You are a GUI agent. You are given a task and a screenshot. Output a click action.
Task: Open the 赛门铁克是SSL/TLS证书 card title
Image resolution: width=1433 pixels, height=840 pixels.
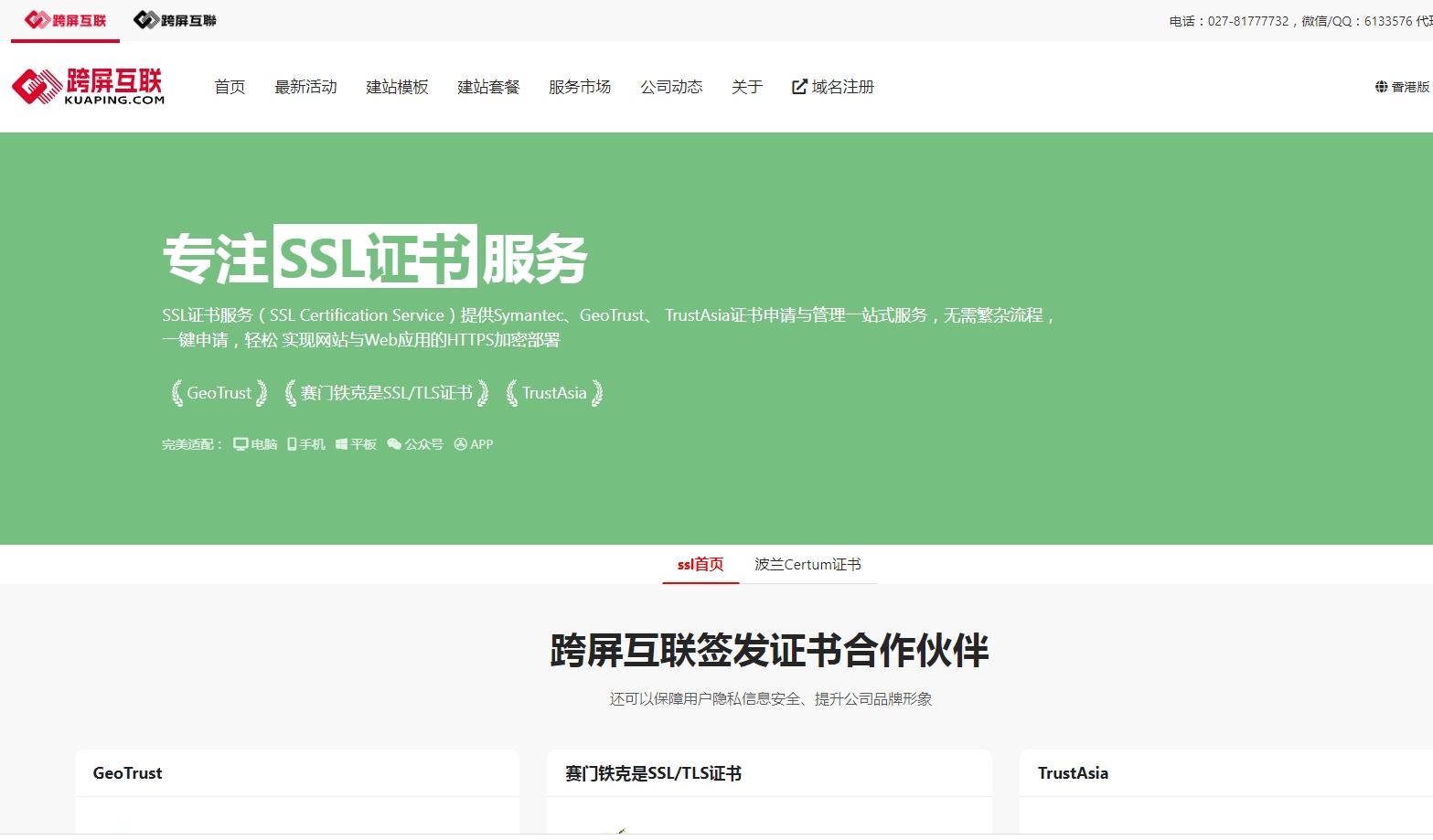[653, 773]
